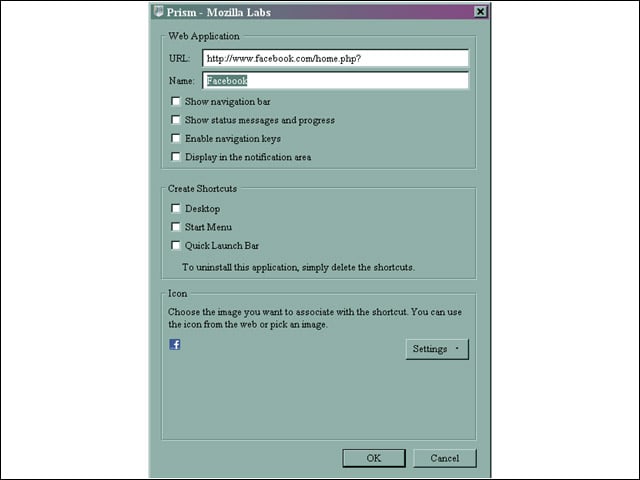
Task: Click the Prism icon in title bar
Action: [158, 12]
